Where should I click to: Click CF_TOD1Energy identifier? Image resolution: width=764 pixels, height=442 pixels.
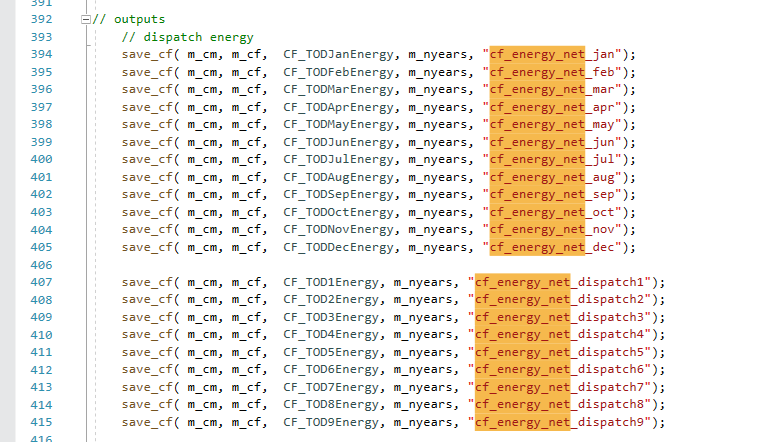331,282
